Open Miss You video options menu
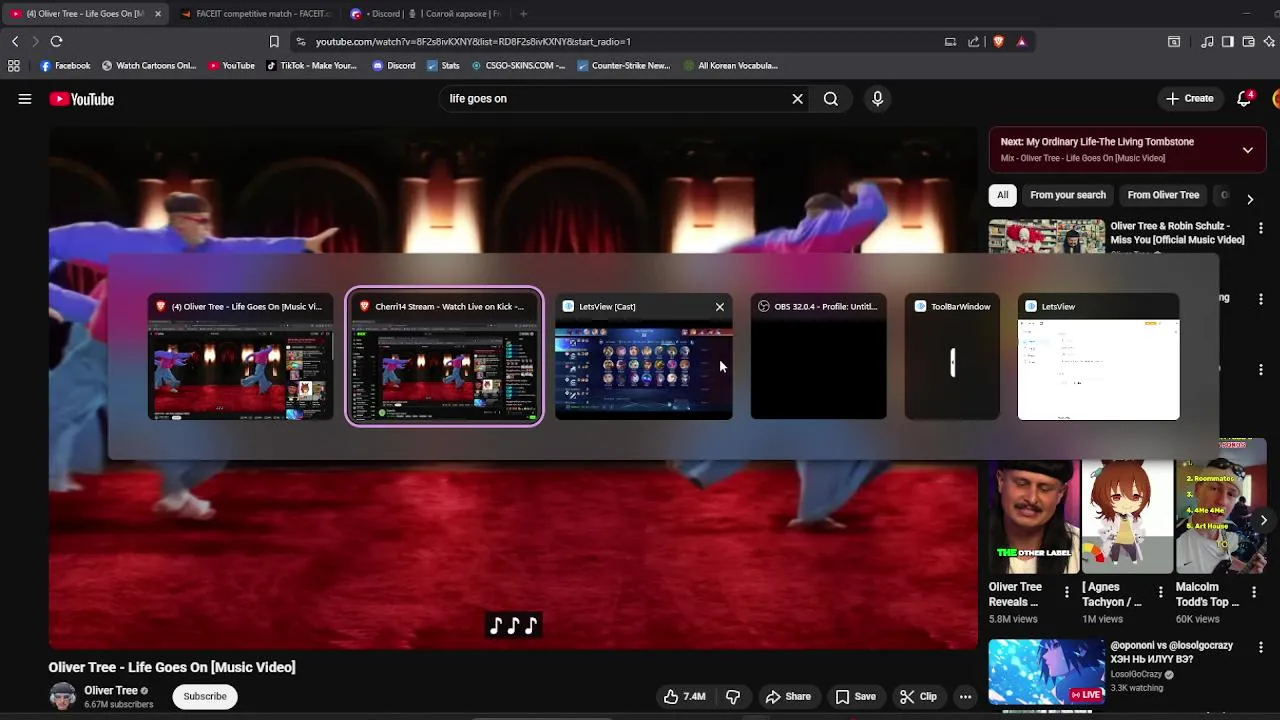This screenshot has width=1280, height=720. (x=1260, y=229)
